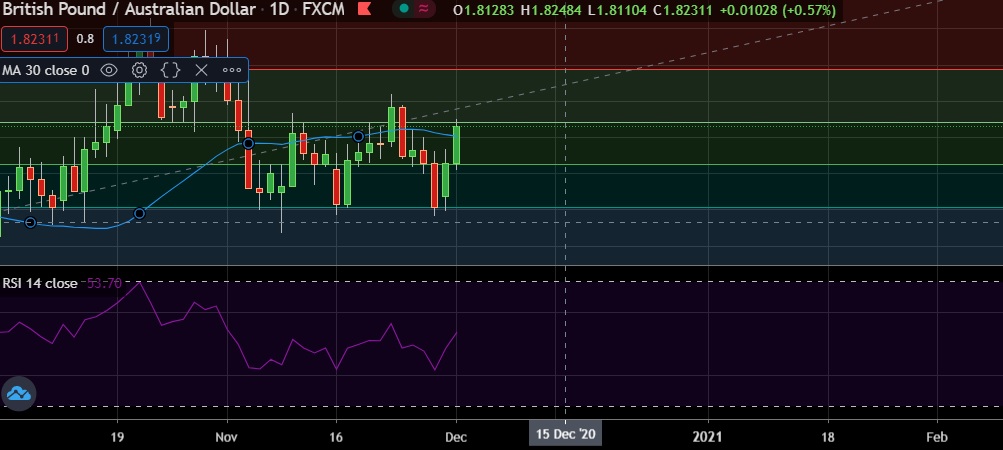Click the blue cloud logo icon

point(19,393)
